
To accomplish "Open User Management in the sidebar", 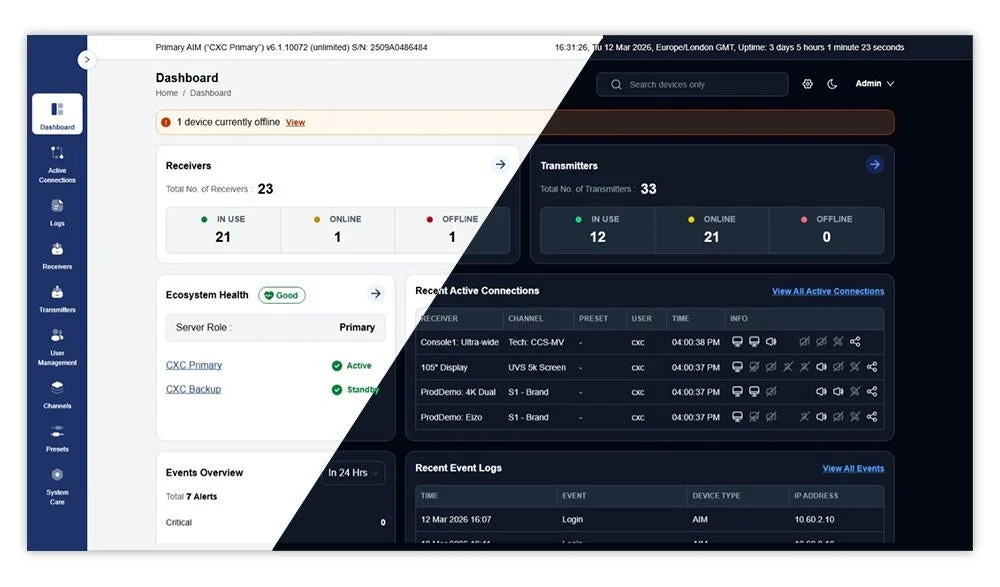I will 57,347.
